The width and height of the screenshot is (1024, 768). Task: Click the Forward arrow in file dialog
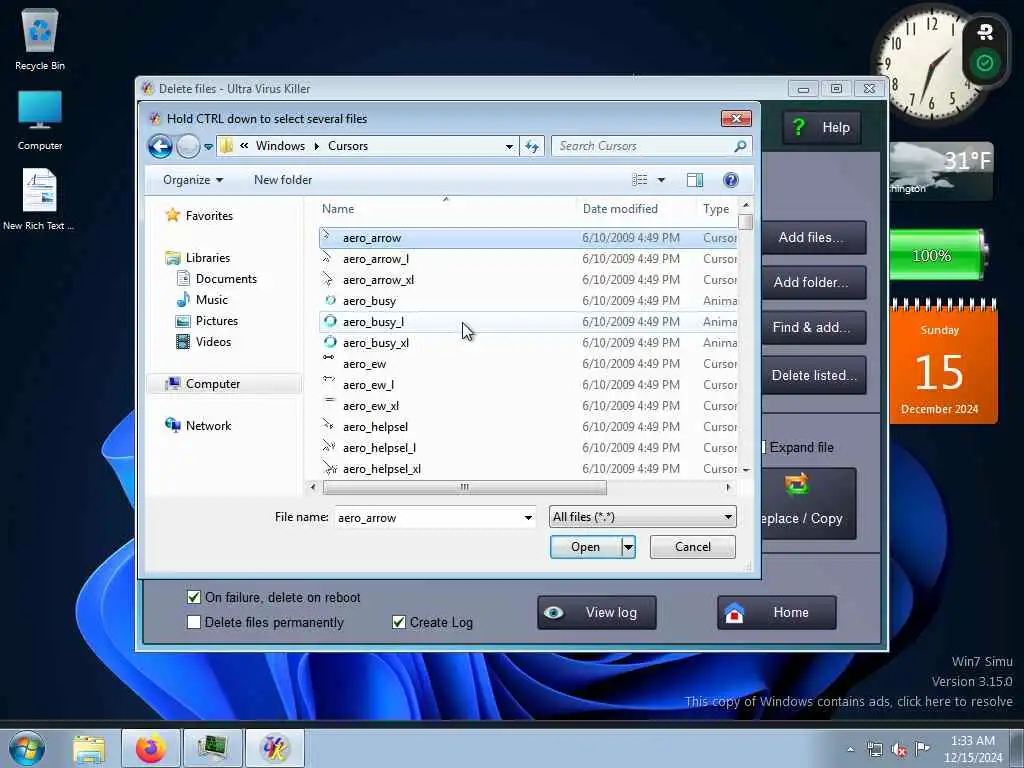click(x=188, y=146)
